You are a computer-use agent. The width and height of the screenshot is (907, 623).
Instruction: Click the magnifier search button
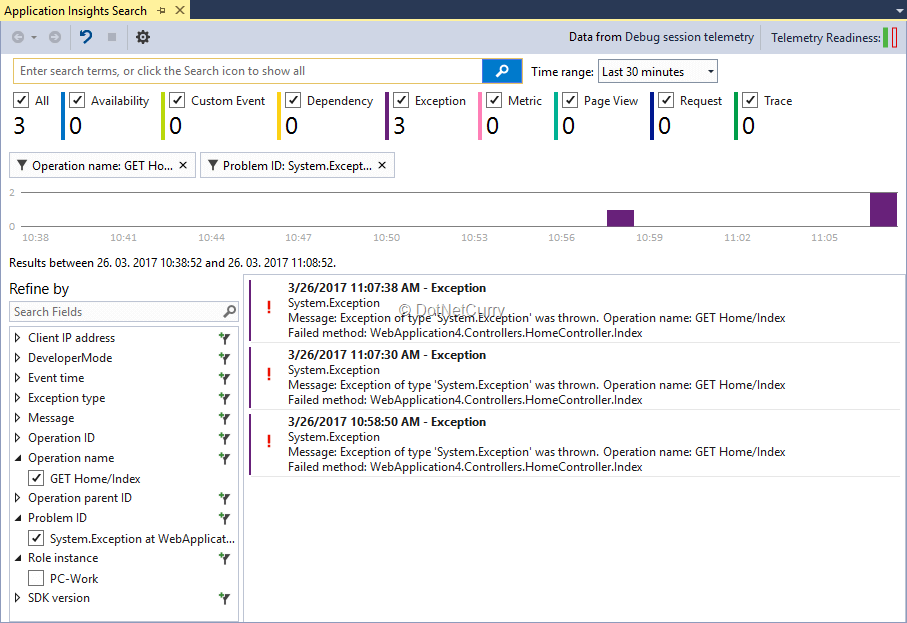(x=502, y=71)
